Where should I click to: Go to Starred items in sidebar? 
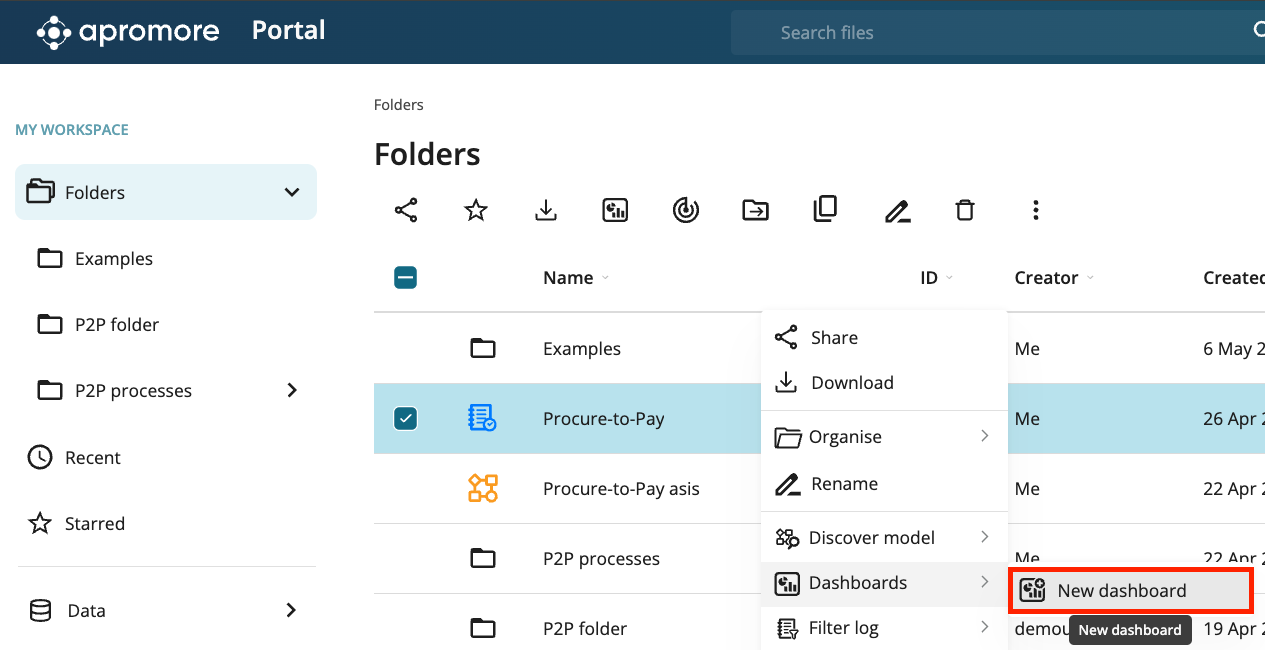[94, 524]
